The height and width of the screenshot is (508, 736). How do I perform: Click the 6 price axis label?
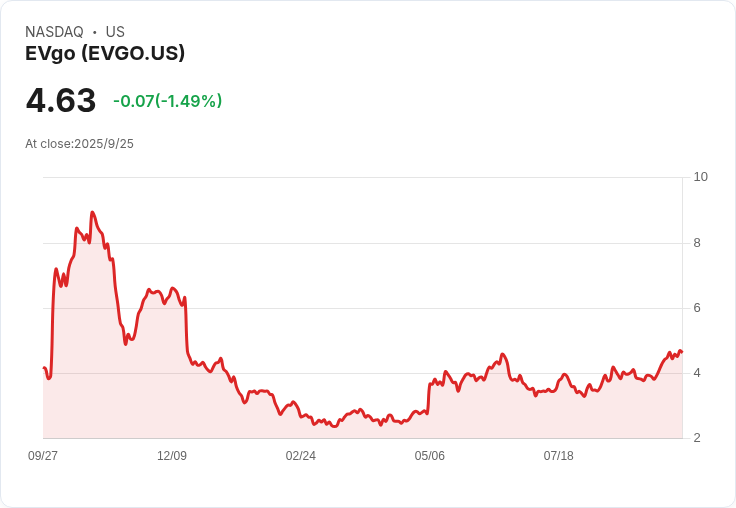click(x=697, y=308)
